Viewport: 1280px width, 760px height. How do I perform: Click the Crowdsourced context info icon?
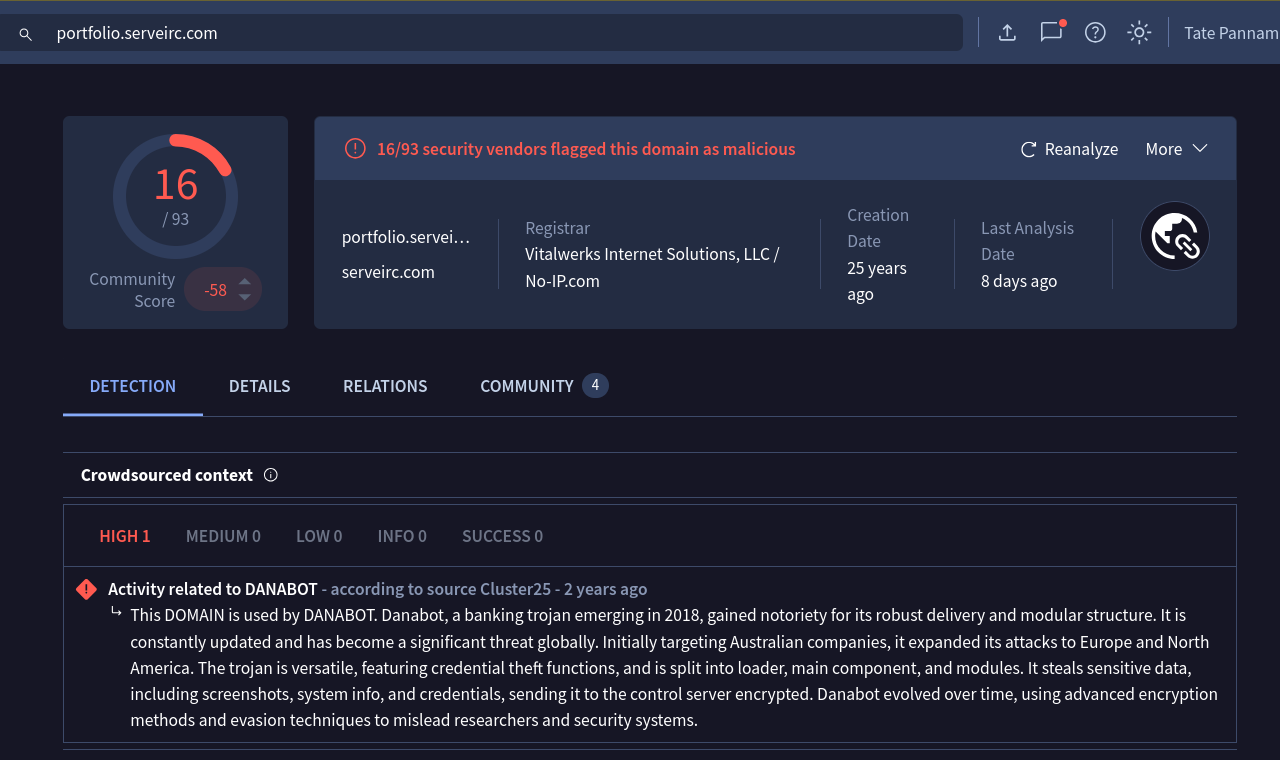tap(270, 475)
